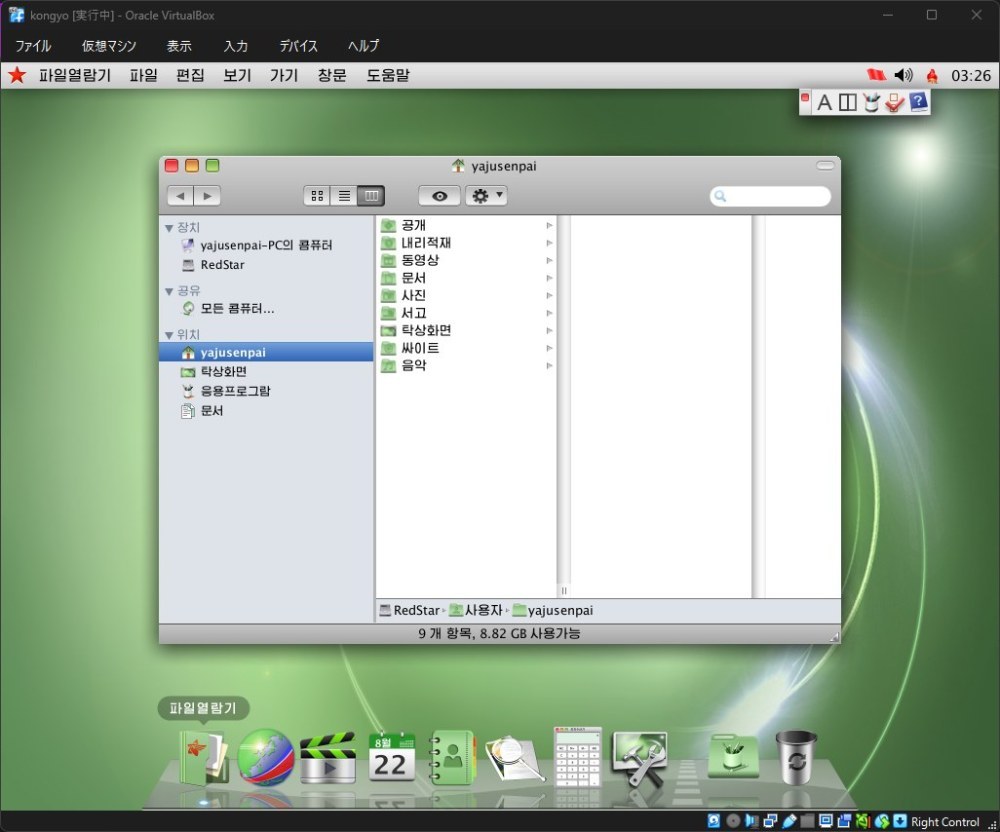Image resolution: width=1000 pixels, height=832 pixels.
Task: Open the magnifier document viewer dock icon
Action: pyautogui.click(x=515, y=759)
